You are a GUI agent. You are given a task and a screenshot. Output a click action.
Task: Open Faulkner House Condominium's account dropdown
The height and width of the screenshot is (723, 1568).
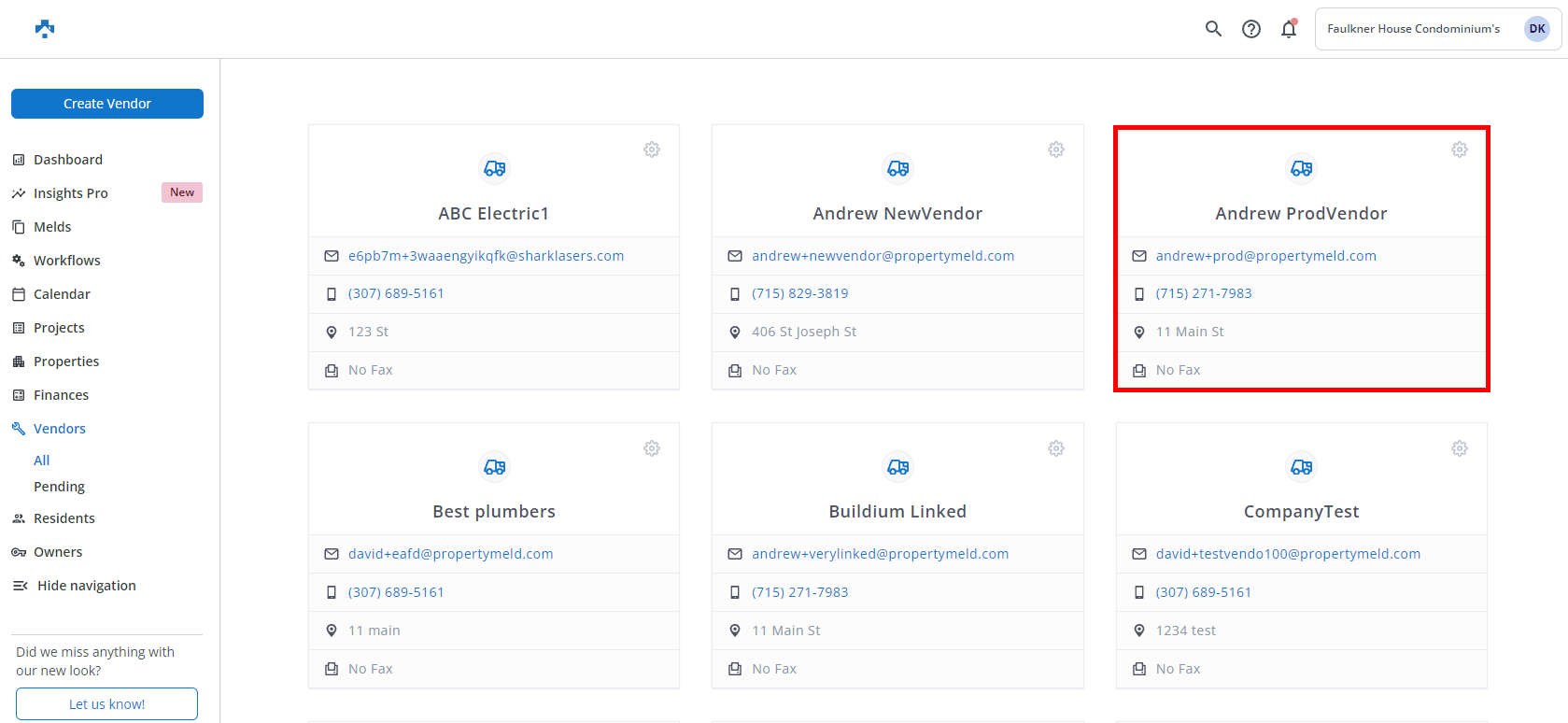coord(1437,29)
